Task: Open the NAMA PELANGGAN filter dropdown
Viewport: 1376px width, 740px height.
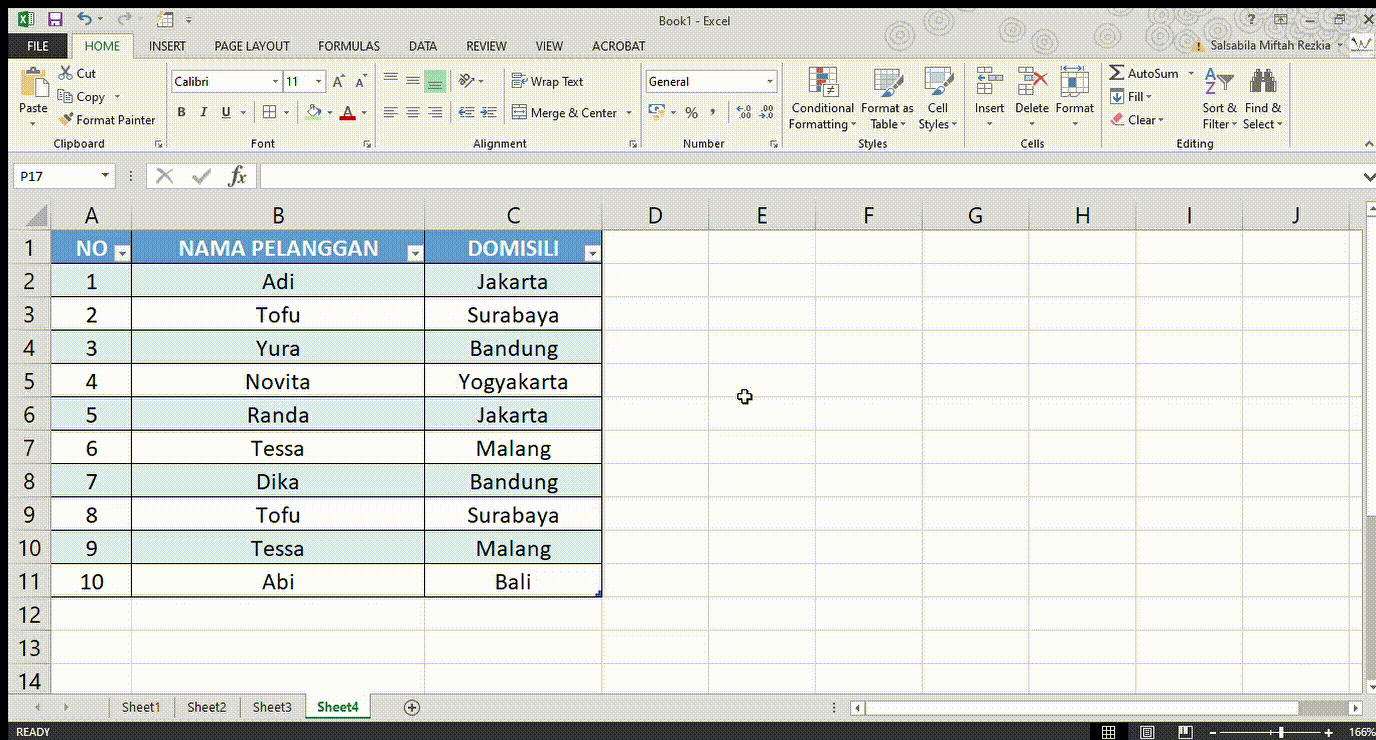Action: [x=414, y=253]
